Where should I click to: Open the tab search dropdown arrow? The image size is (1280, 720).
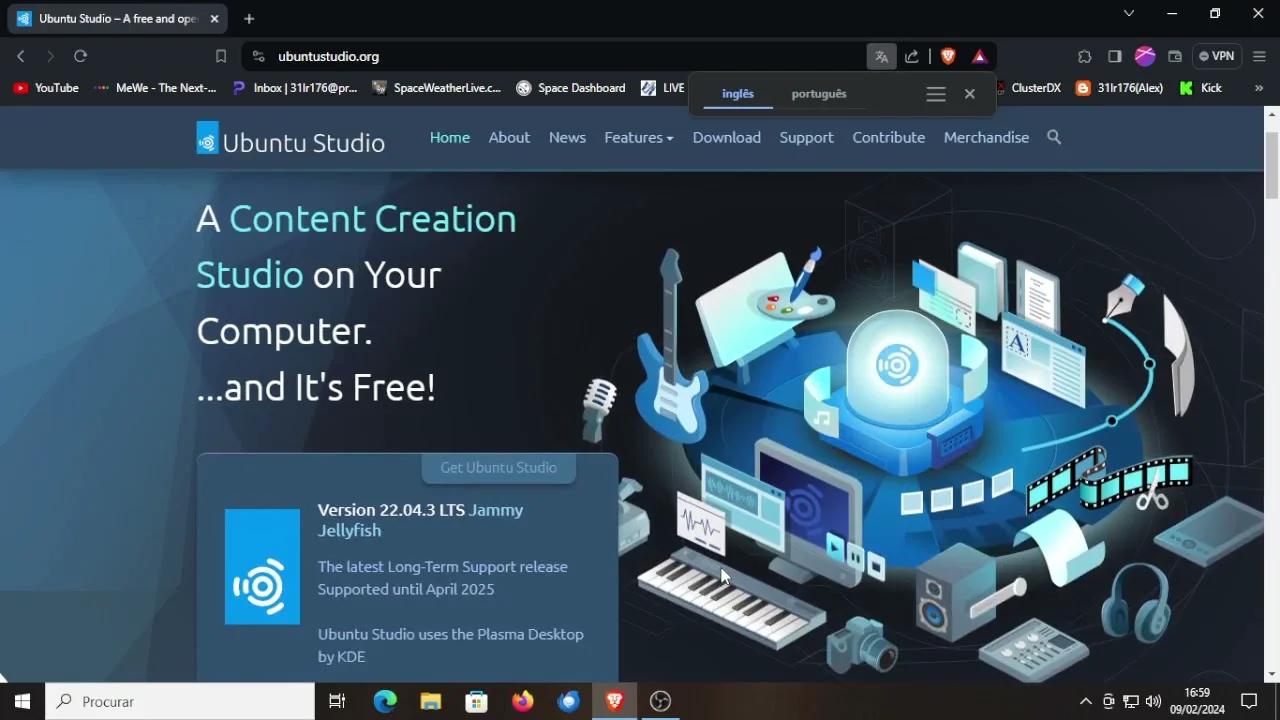[1129, 13]
